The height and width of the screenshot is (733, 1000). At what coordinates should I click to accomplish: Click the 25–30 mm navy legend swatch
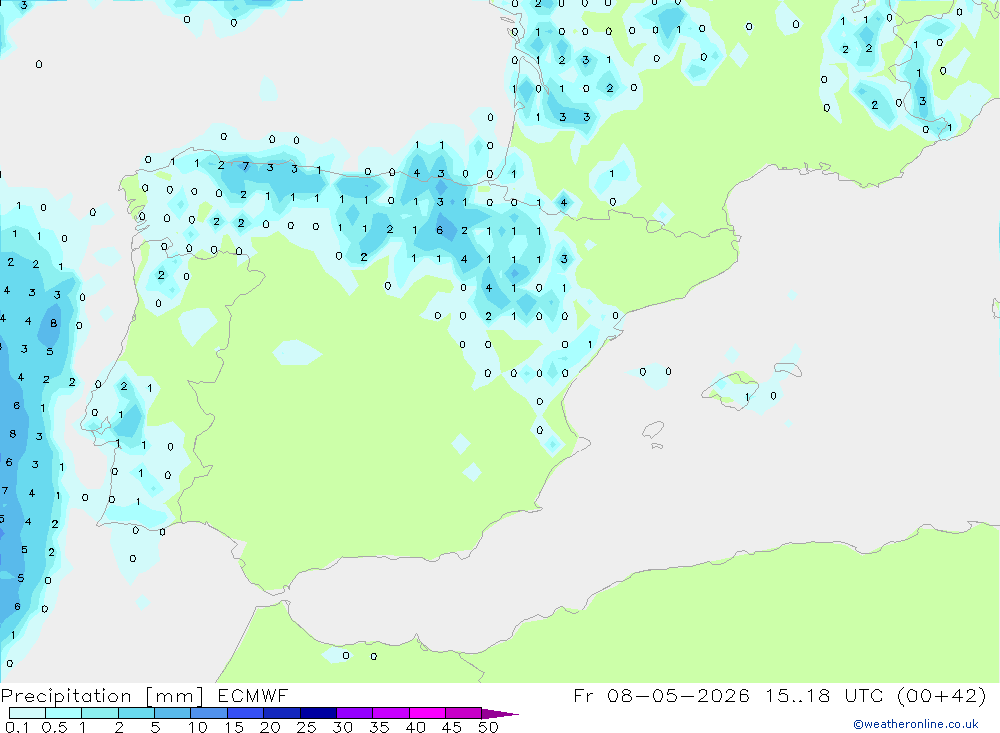click(x=318, y=713)
